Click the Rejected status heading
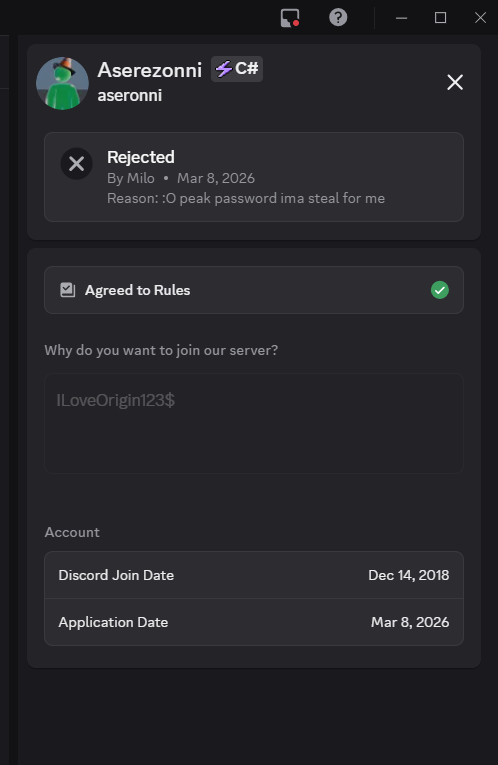The image size is (498, 765). tap(141, 157)
